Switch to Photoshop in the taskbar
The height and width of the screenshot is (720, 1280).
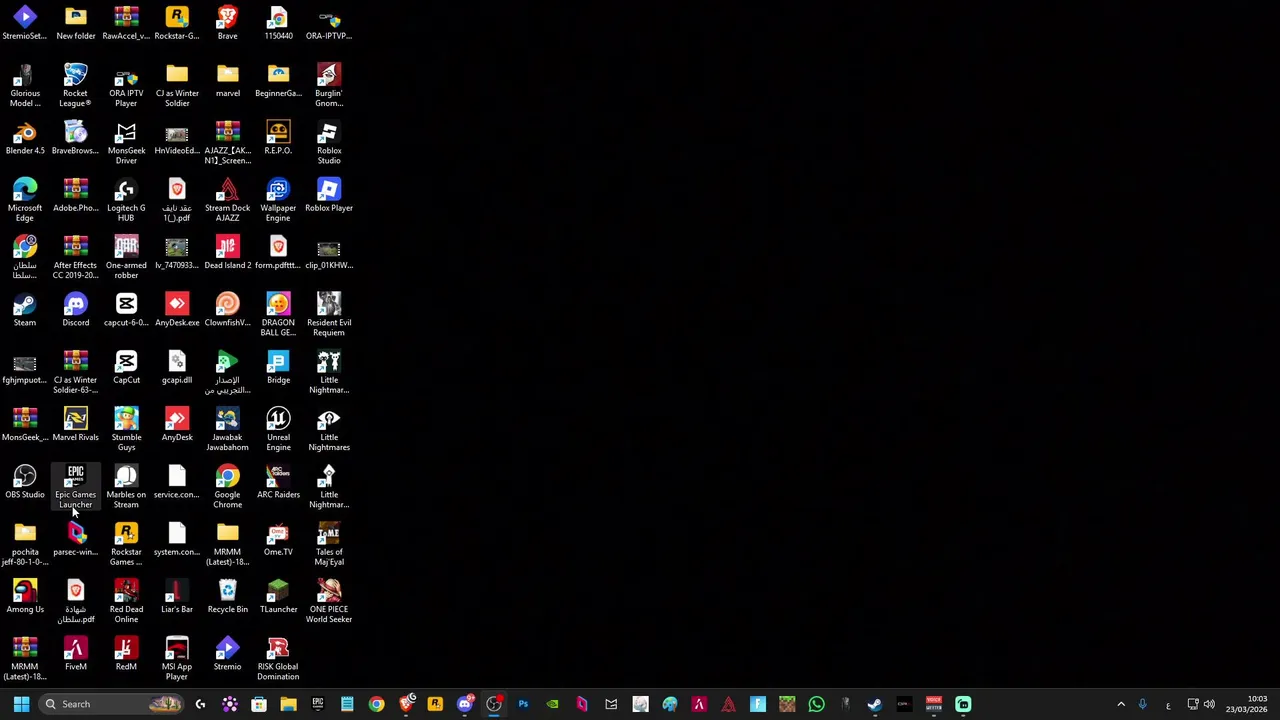pyautogui.click(x=523, y=704)
